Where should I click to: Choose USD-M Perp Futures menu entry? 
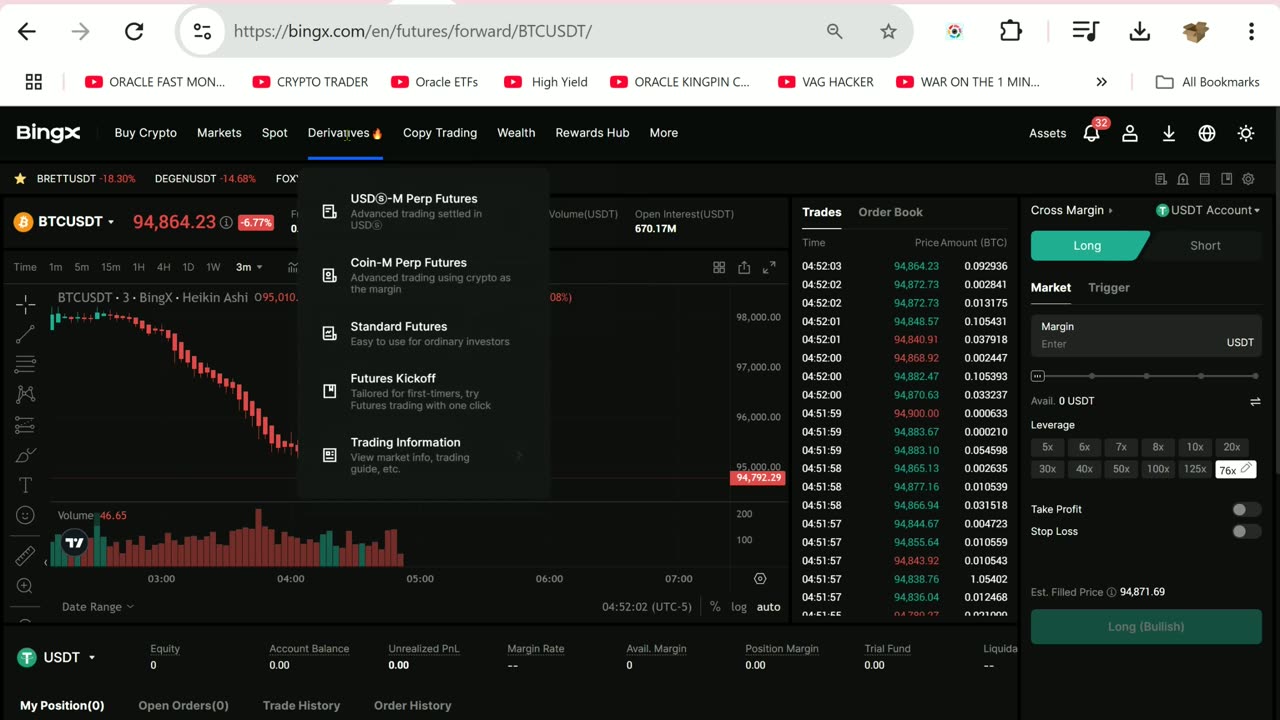(424, 211)
